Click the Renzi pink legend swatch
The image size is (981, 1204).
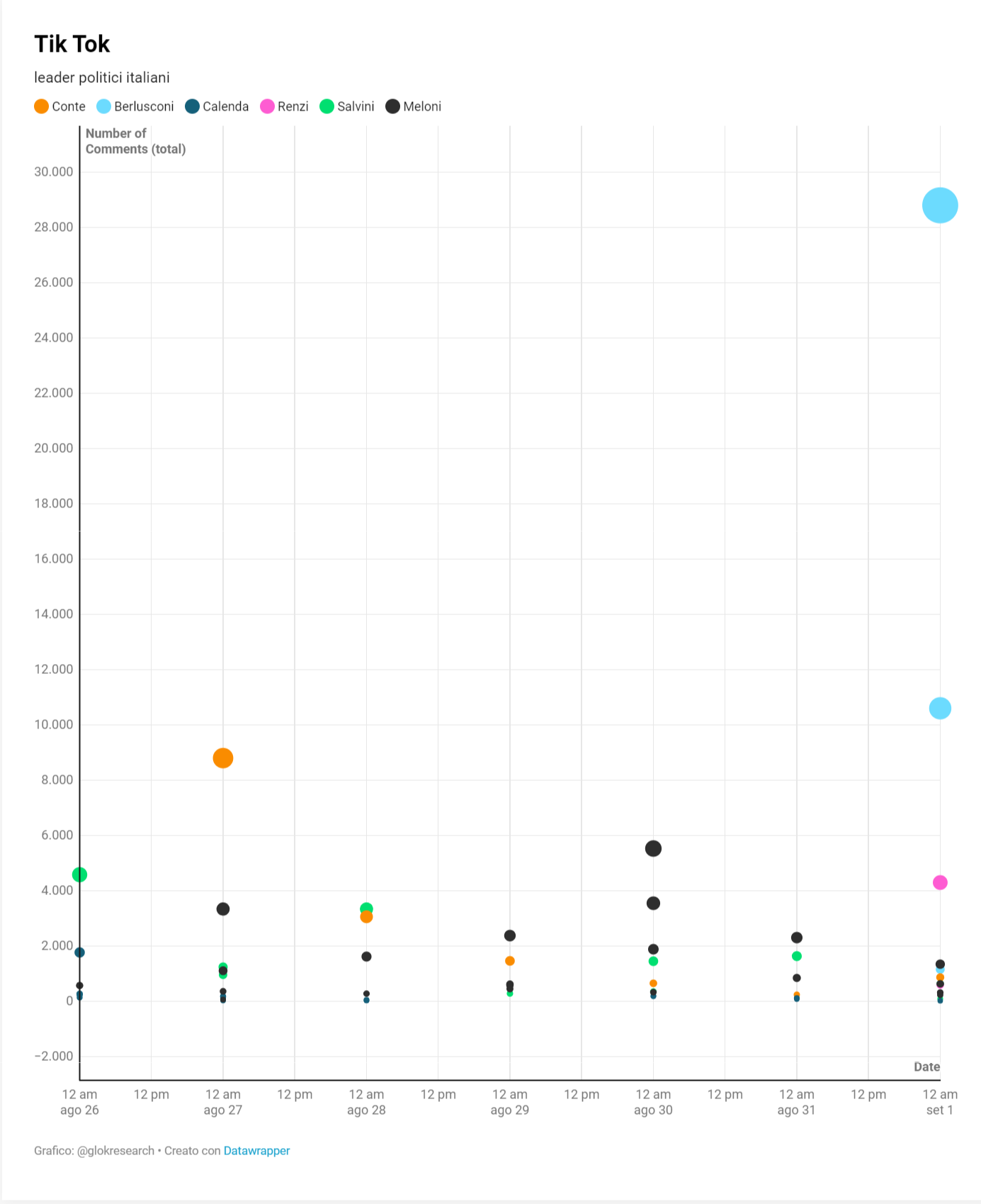(x=267, y=106)
